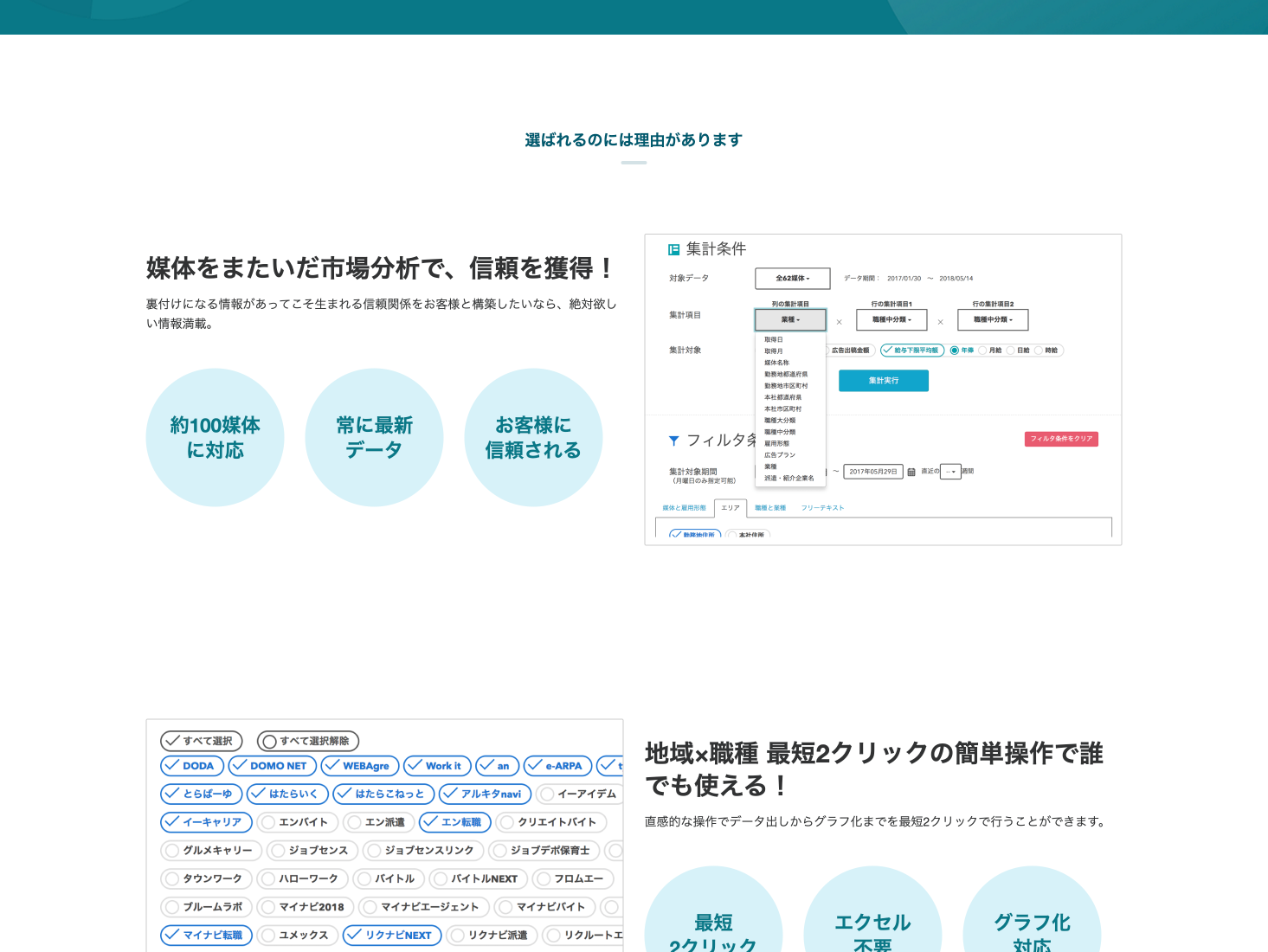1268x952 pixels.
Task: Uncheck the DODA media checkbox
Action: tap(192, 766)
